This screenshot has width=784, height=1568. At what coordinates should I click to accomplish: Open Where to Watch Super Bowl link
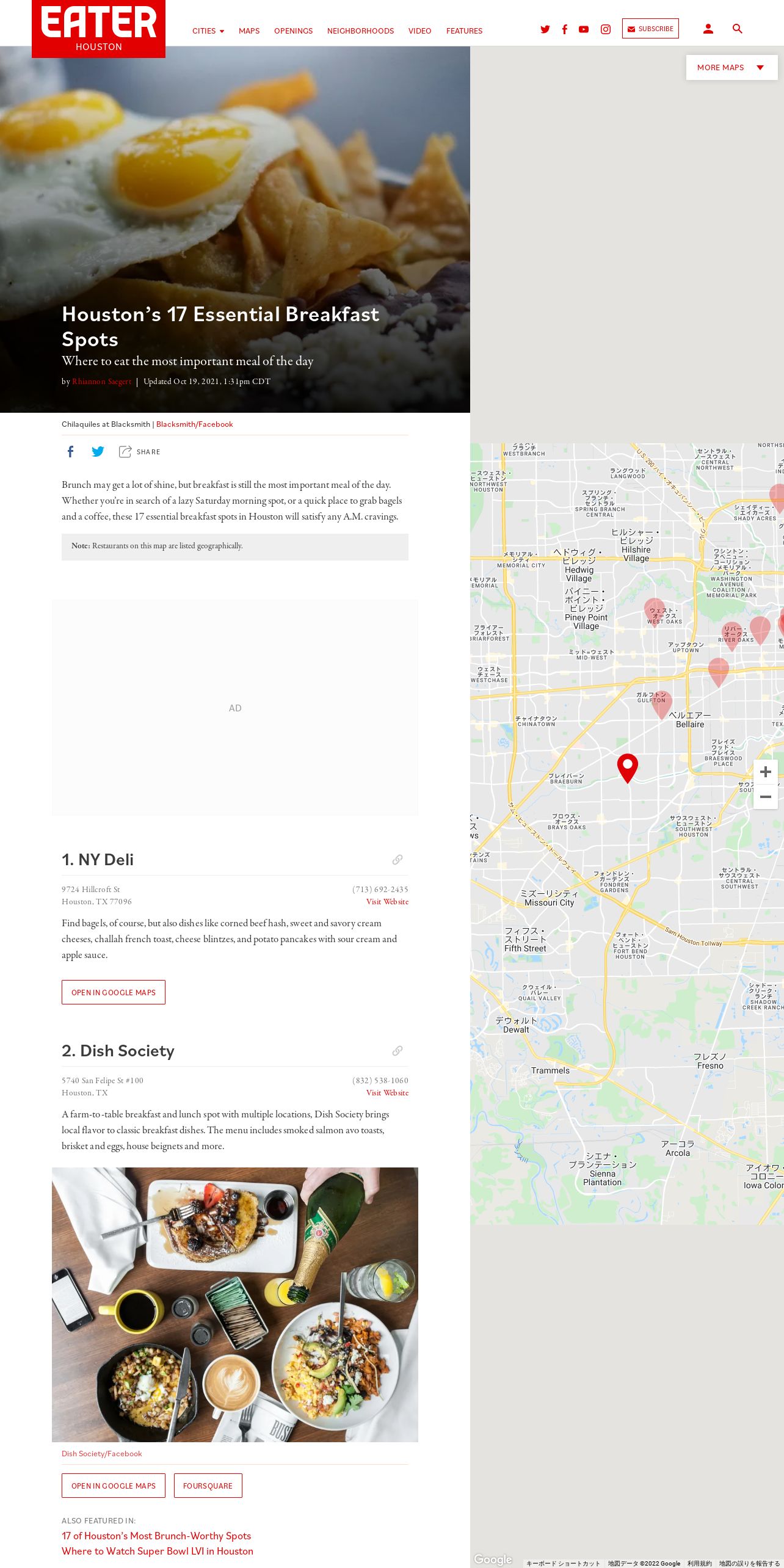click(158, 1551)
